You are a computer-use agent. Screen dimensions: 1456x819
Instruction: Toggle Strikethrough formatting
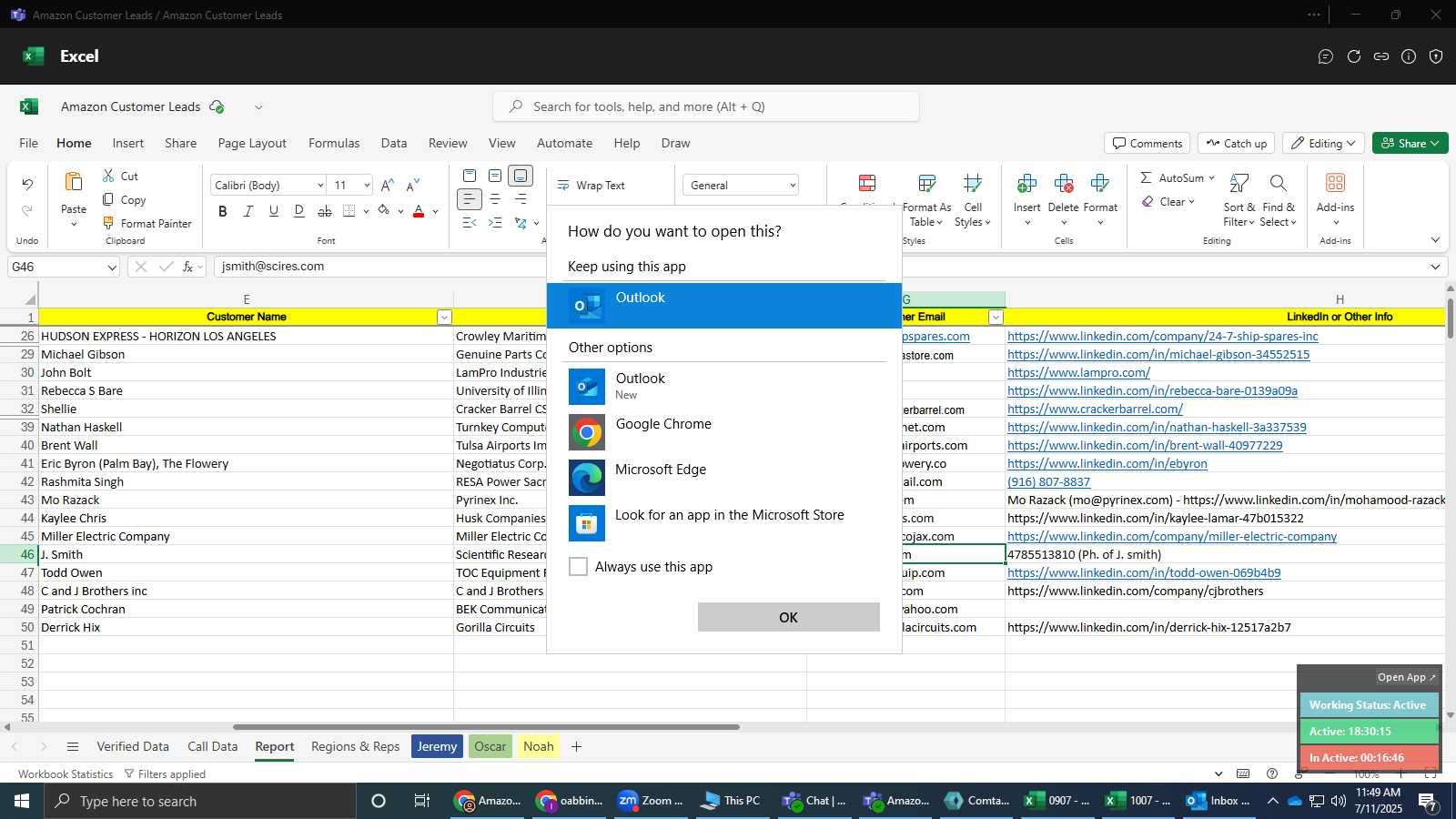tap(325, 211)
